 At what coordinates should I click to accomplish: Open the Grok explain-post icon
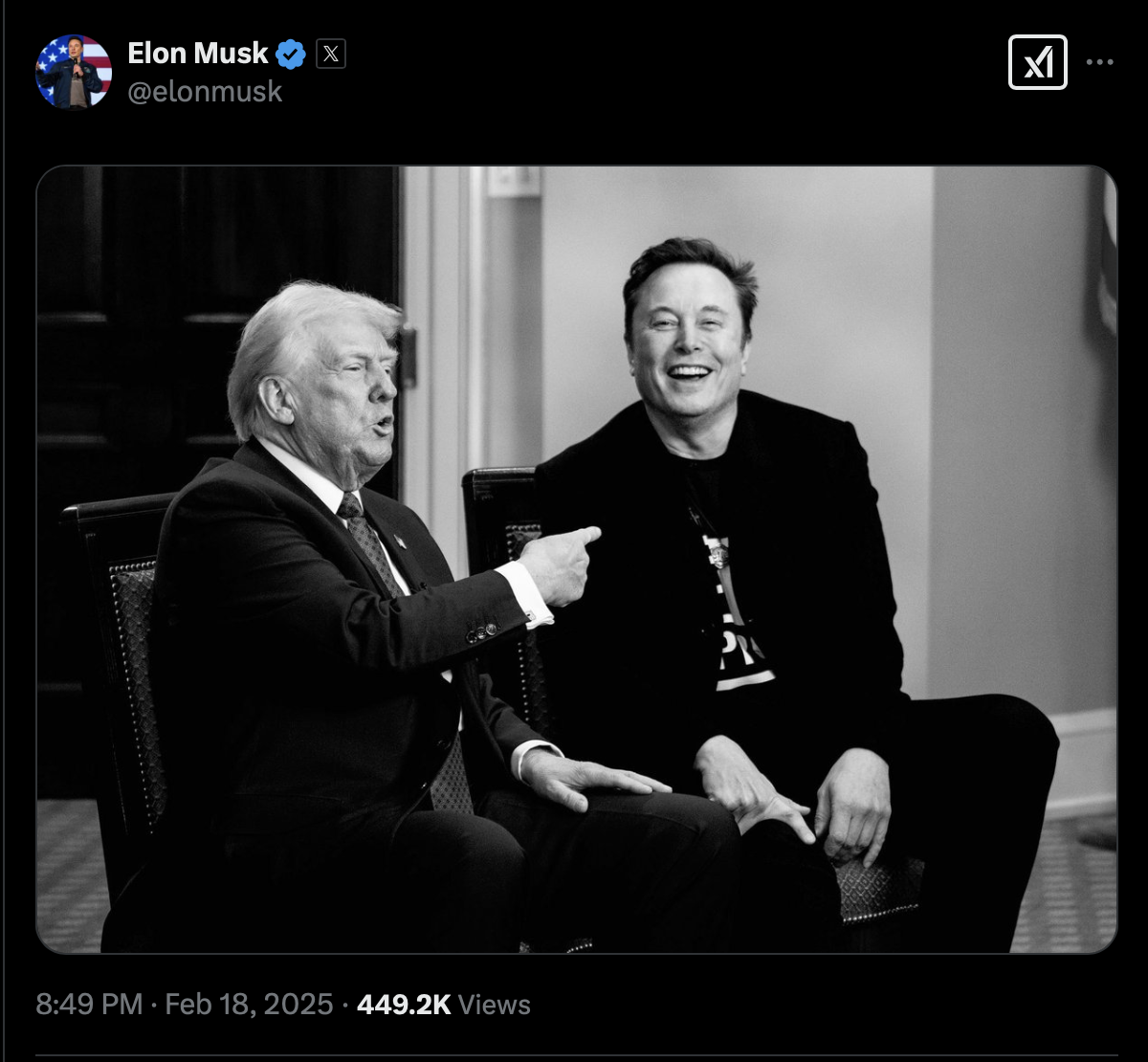1038,62
